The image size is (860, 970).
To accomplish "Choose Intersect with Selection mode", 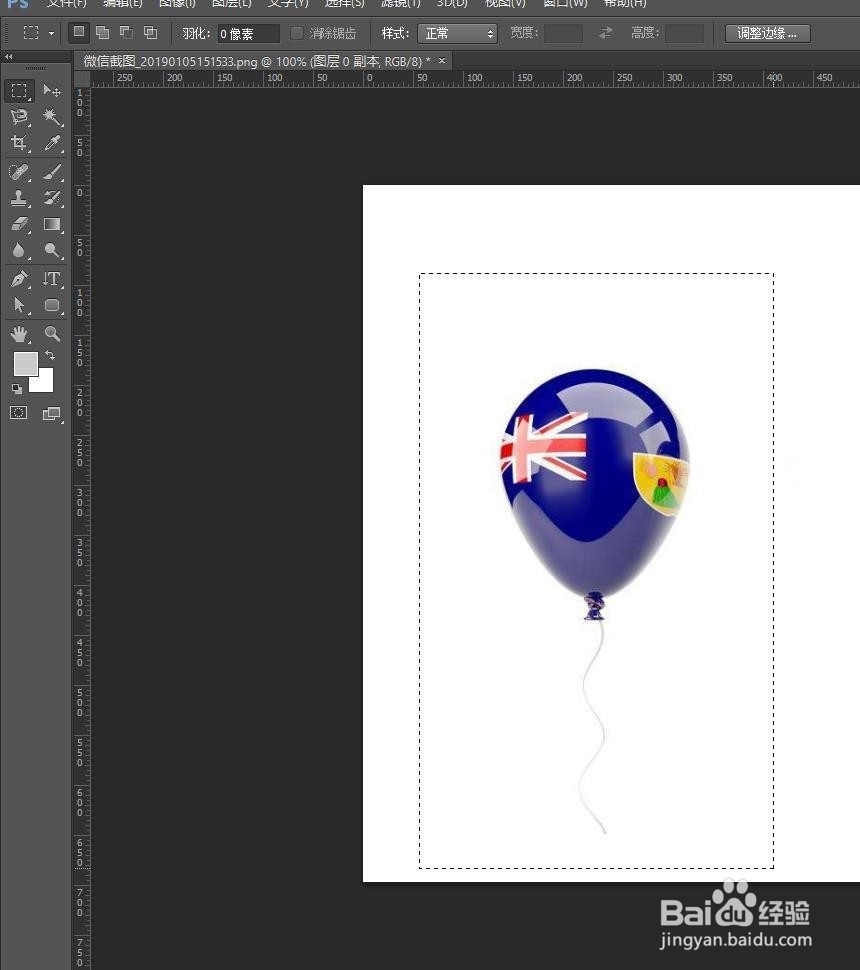I will pyautogui.click(x=150, y=32).
